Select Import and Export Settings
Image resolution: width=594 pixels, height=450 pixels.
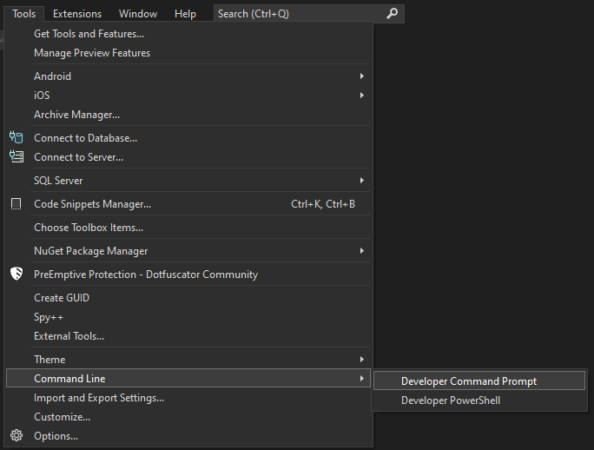(x=188, y=398)
